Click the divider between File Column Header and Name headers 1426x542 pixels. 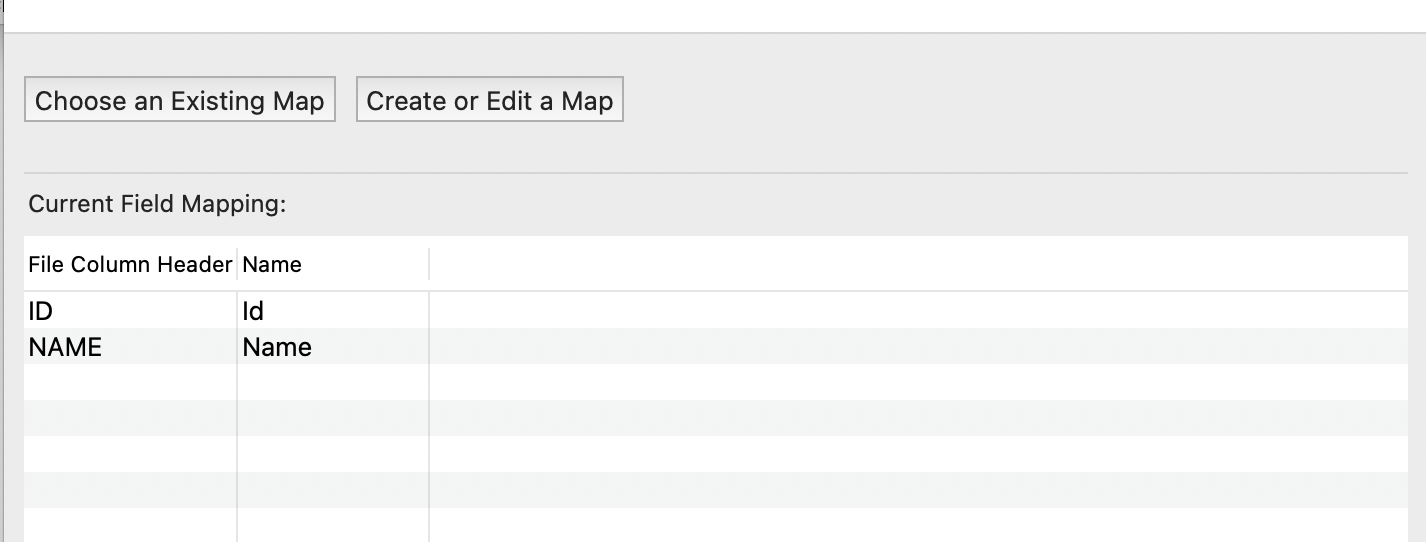pos(237,265)
